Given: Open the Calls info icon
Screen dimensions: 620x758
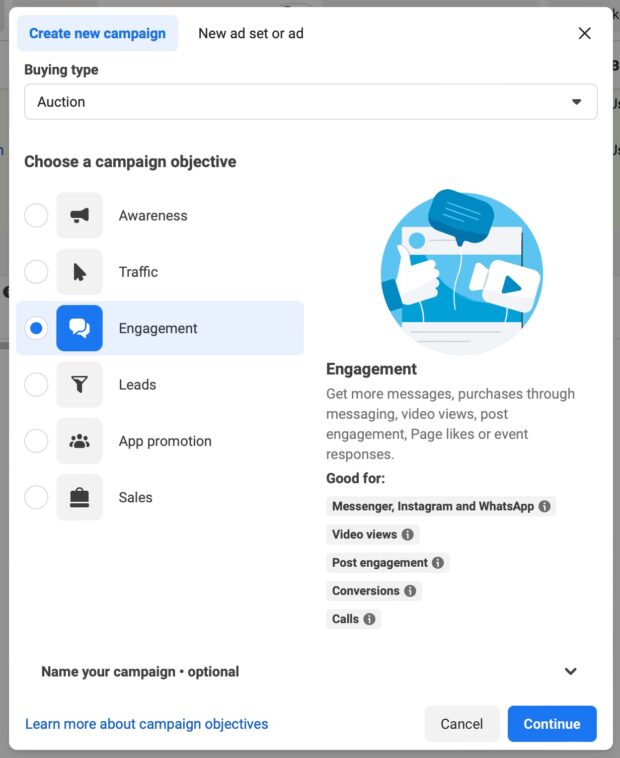Looking at the screenshot, I should pyautogui.click(x=369, y=619).
